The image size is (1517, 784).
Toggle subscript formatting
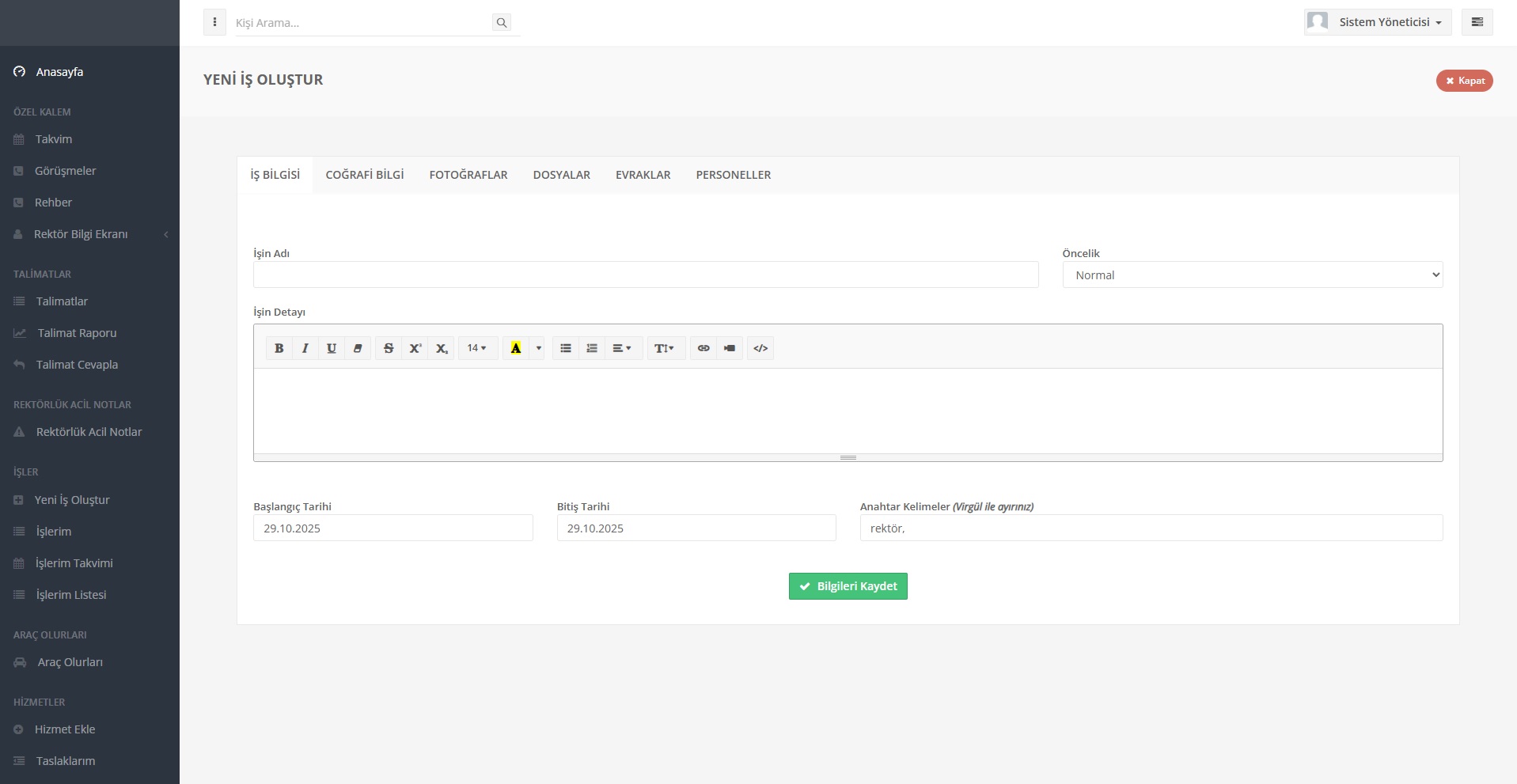pyautogui.click(x=442, y=348)
